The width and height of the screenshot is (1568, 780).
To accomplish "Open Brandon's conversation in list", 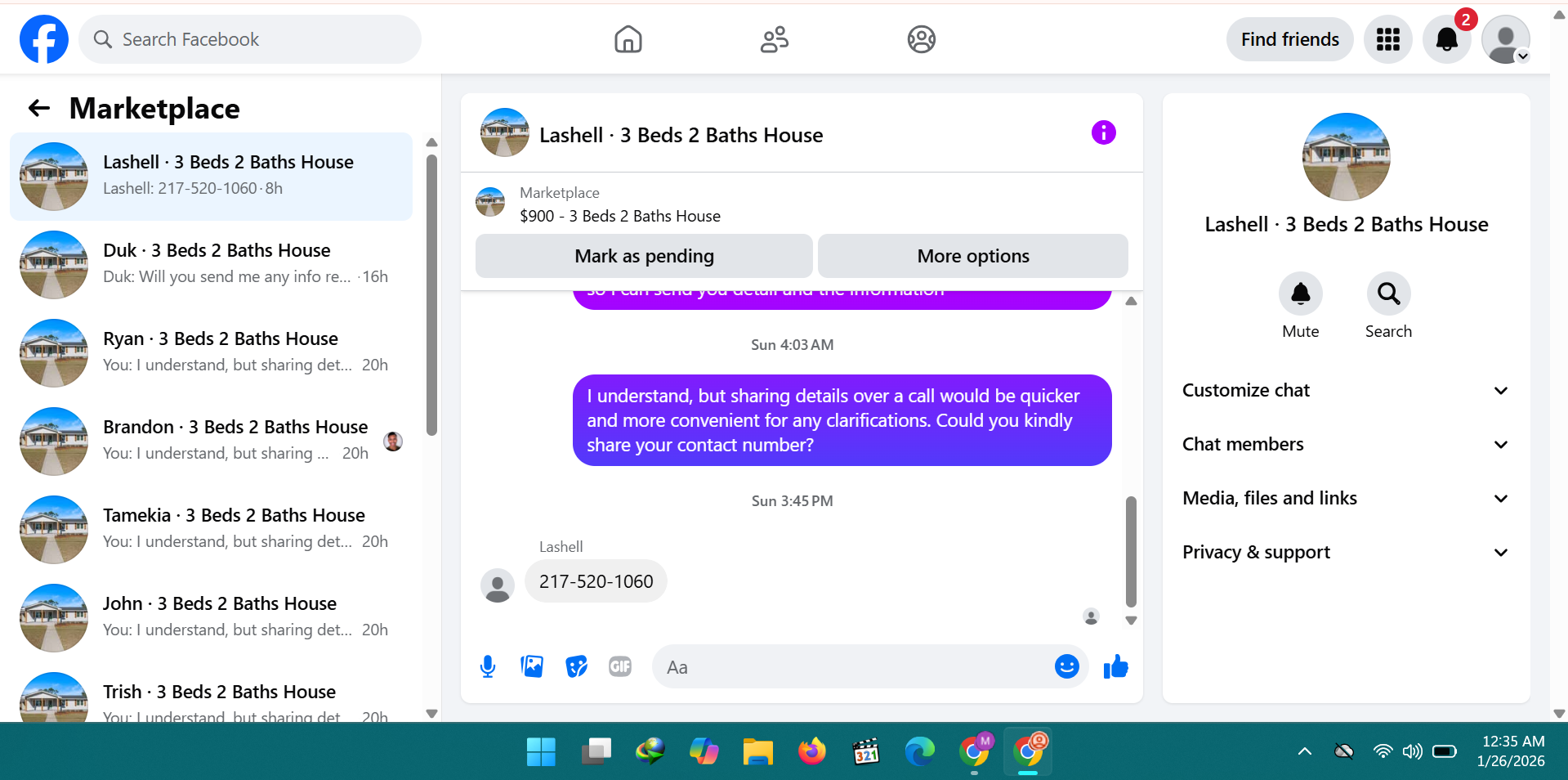I will click(211, 441).
